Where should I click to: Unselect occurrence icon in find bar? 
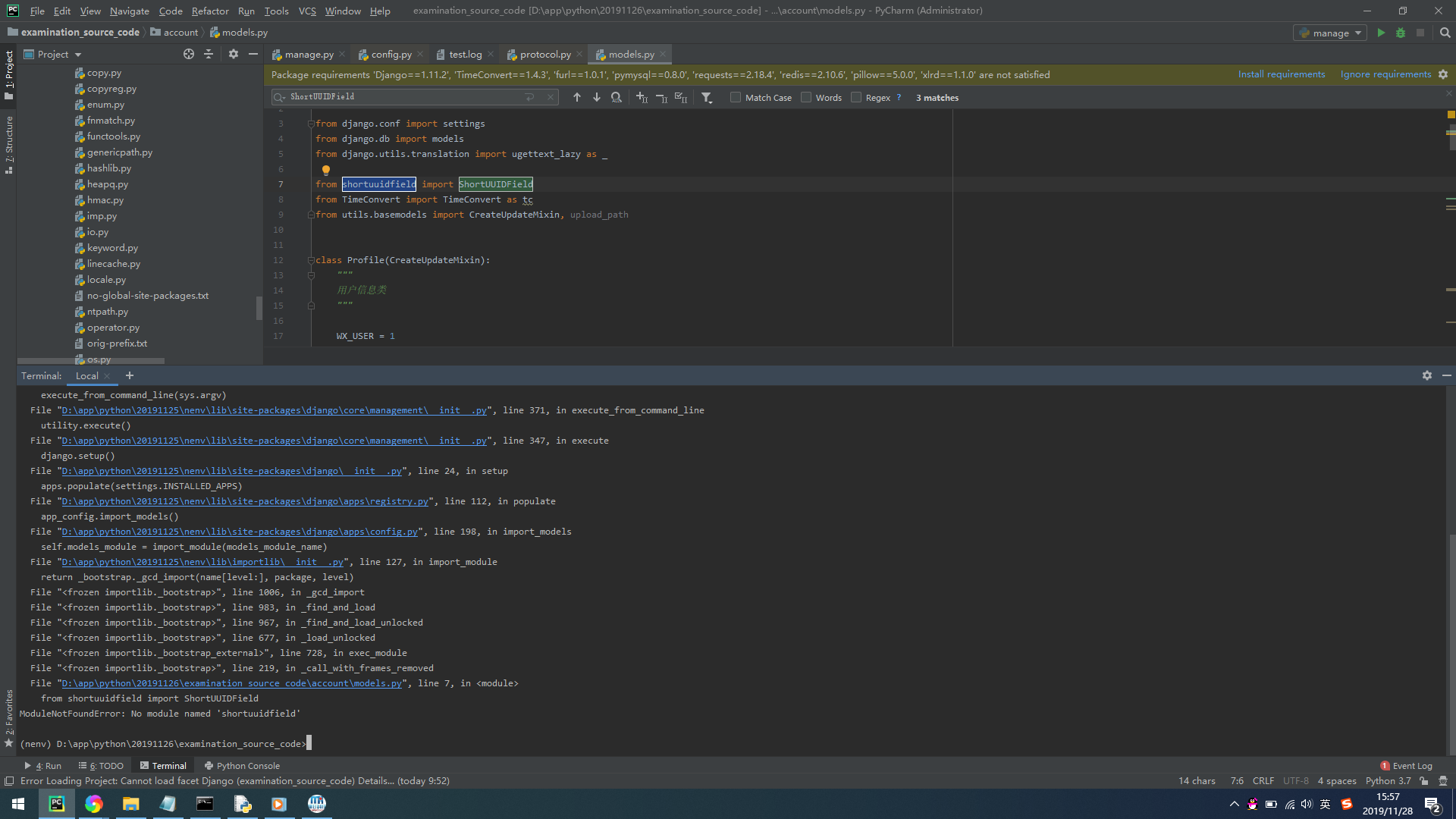(661, 97)
